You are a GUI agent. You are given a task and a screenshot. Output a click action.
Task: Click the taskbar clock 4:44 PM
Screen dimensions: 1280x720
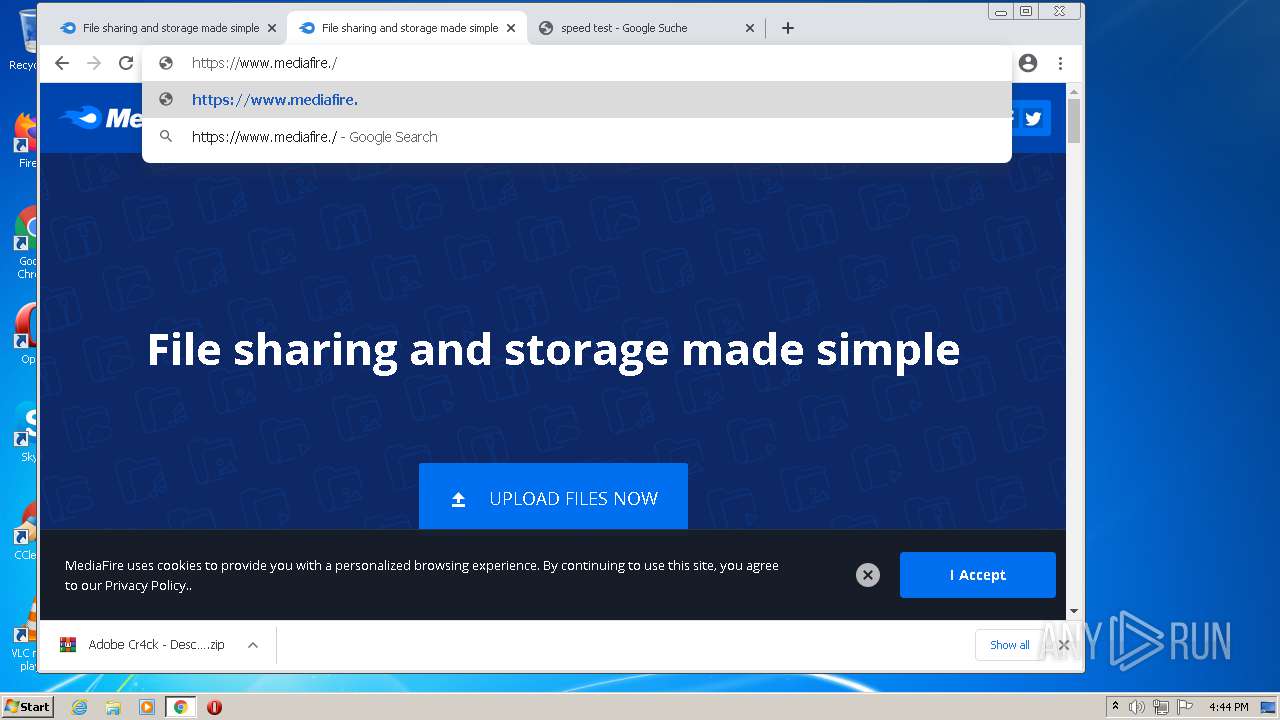pos(1228,707)
